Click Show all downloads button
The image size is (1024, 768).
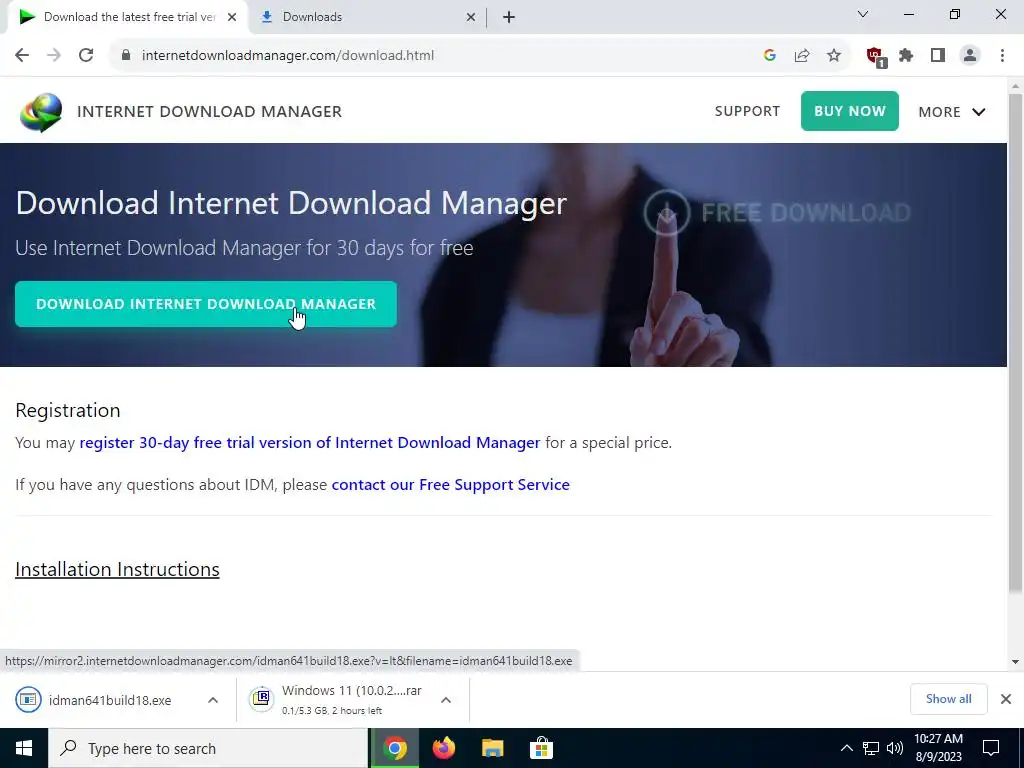948,699
